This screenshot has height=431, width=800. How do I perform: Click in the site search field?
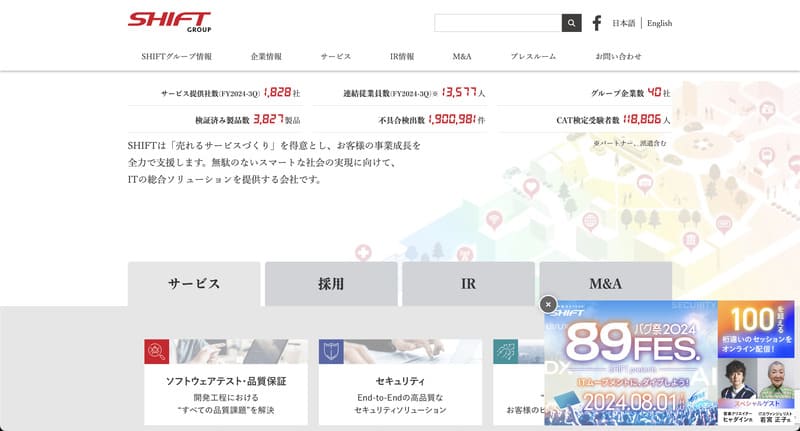(498, 23)
